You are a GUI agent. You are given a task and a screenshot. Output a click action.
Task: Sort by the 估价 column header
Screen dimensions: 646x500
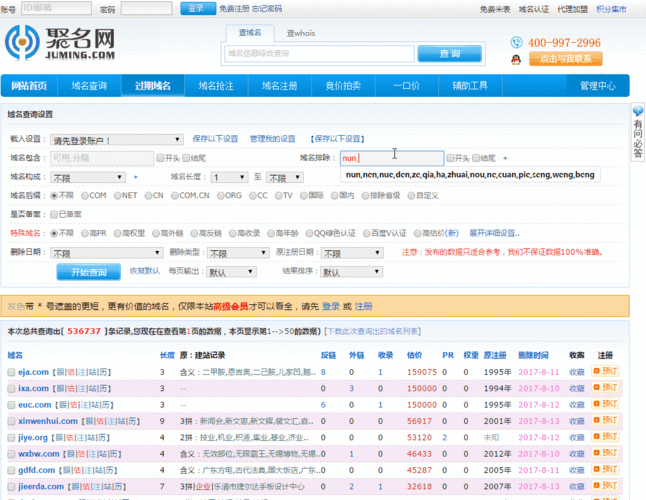[x=414, y=355]
